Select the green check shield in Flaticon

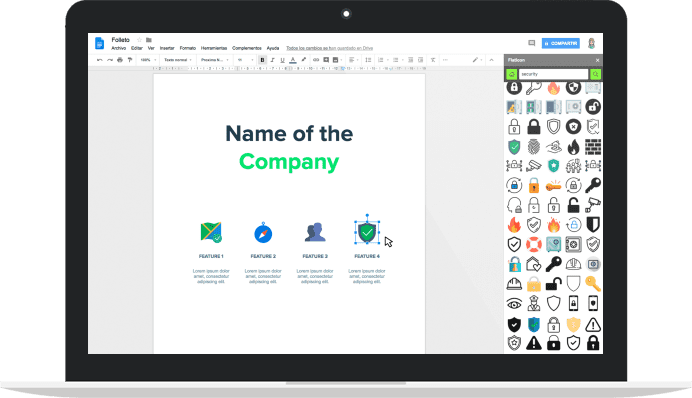(514, 146)
